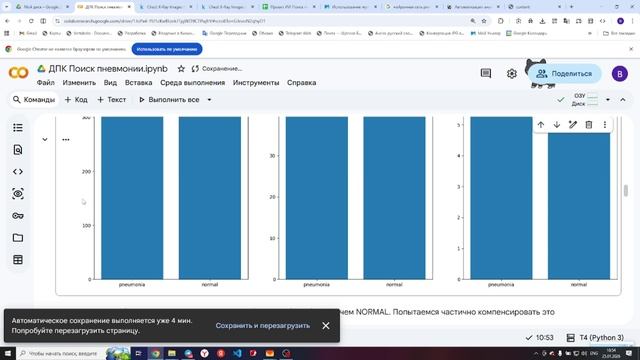Open more cell actions three-dot menu

tap(604, 125)
